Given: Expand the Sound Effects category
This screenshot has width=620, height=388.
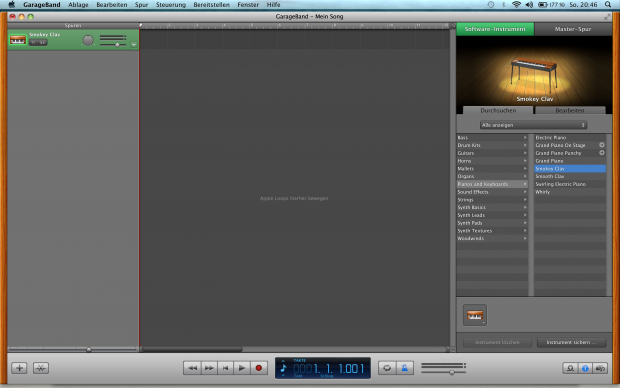Looking at the screenshot, I should 492,192.
